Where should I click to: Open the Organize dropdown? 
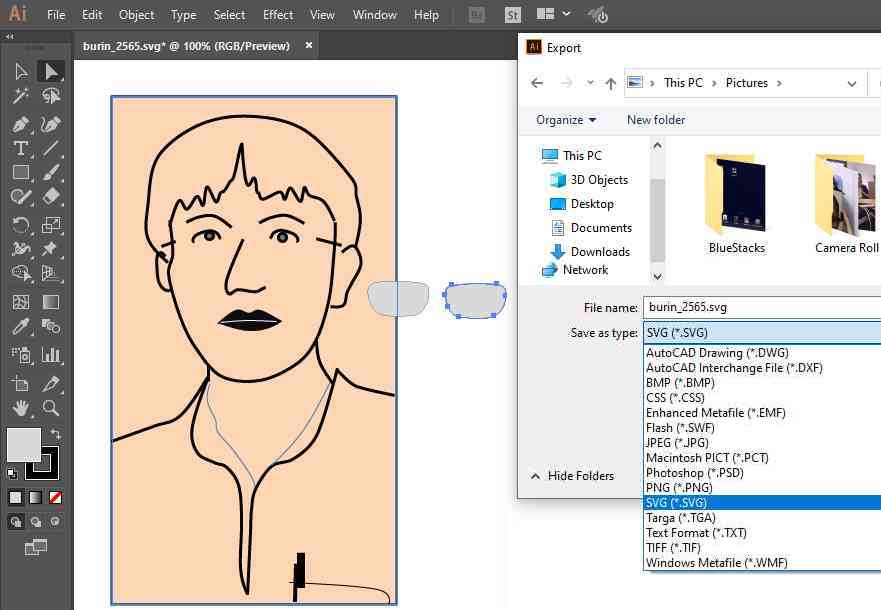click(565, 120)
